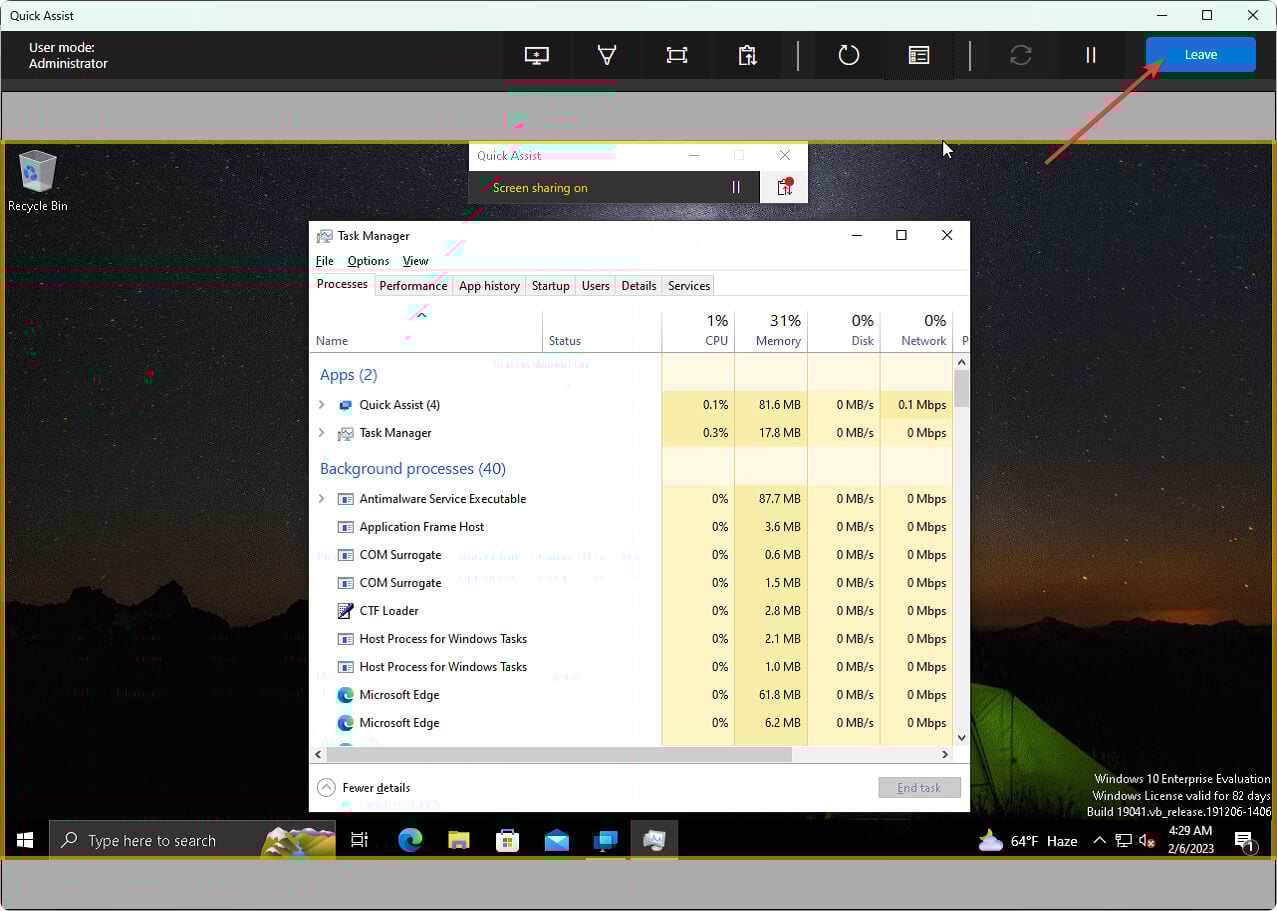
Task: Sort processes by Memory column
Action: click(771, 331)
